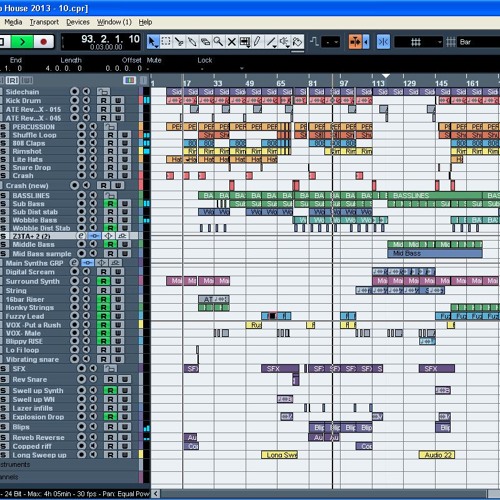Toggle global Read automation button in track list header
Viewport: 500px width, 500px height.
coord(12,80)
